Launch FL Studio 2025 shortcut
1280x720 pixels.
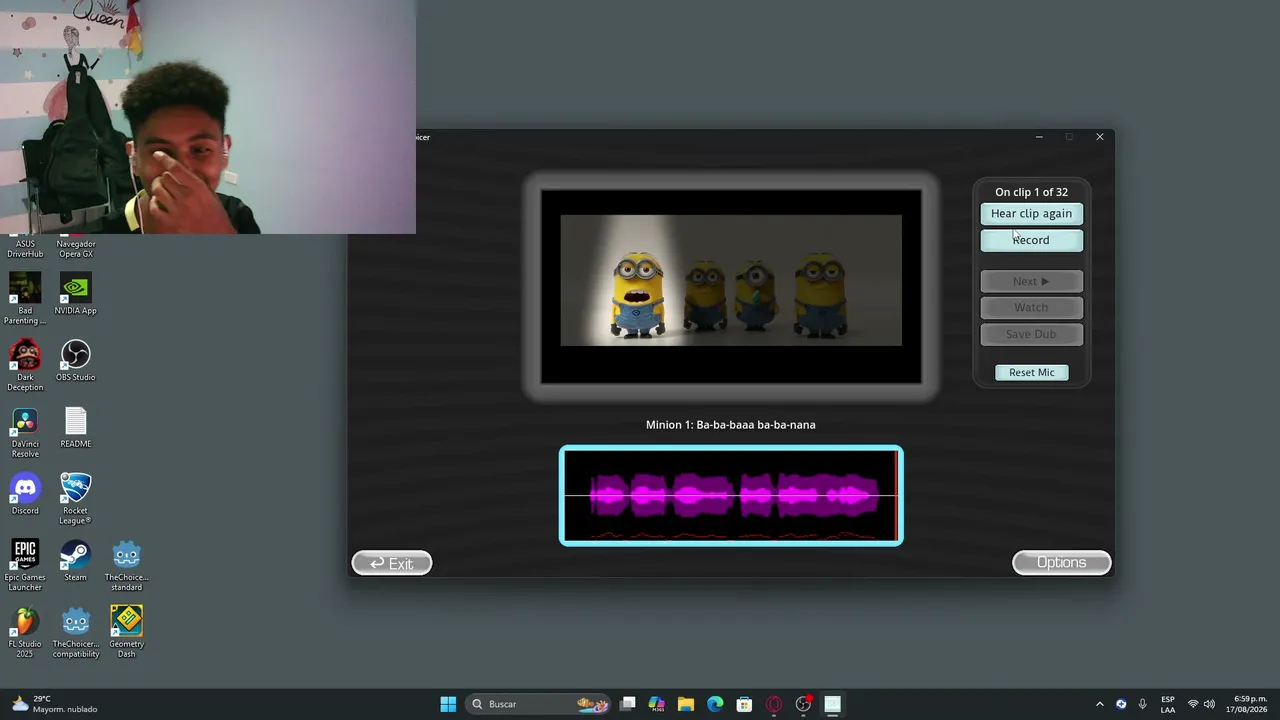pyautogui.click(x=25, y=631)
